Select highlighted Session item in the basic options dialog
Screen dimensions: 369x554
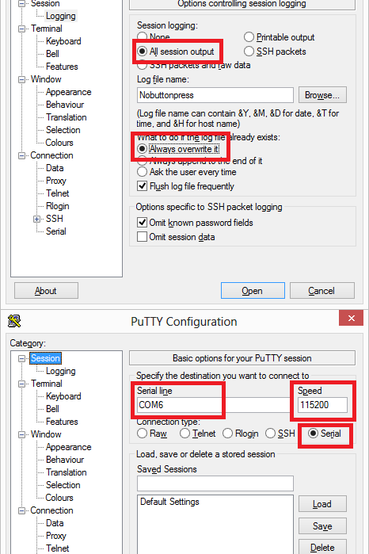tap(45, 358)
